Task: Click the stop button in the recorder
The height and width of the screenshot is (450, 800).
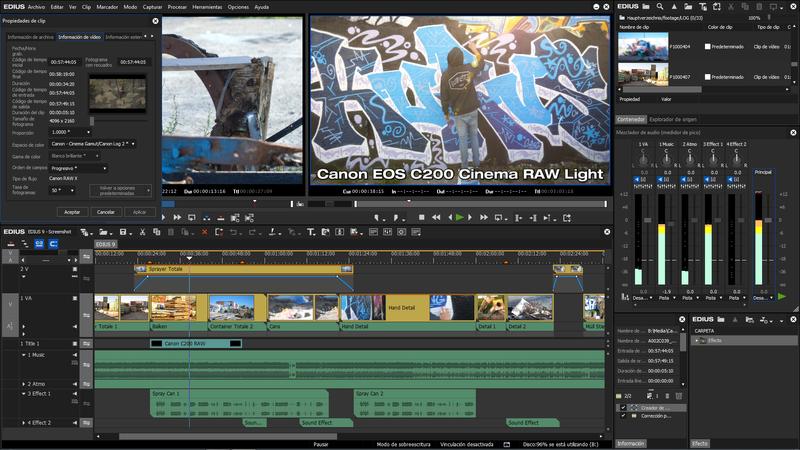Action: click(x=421, y=218)
